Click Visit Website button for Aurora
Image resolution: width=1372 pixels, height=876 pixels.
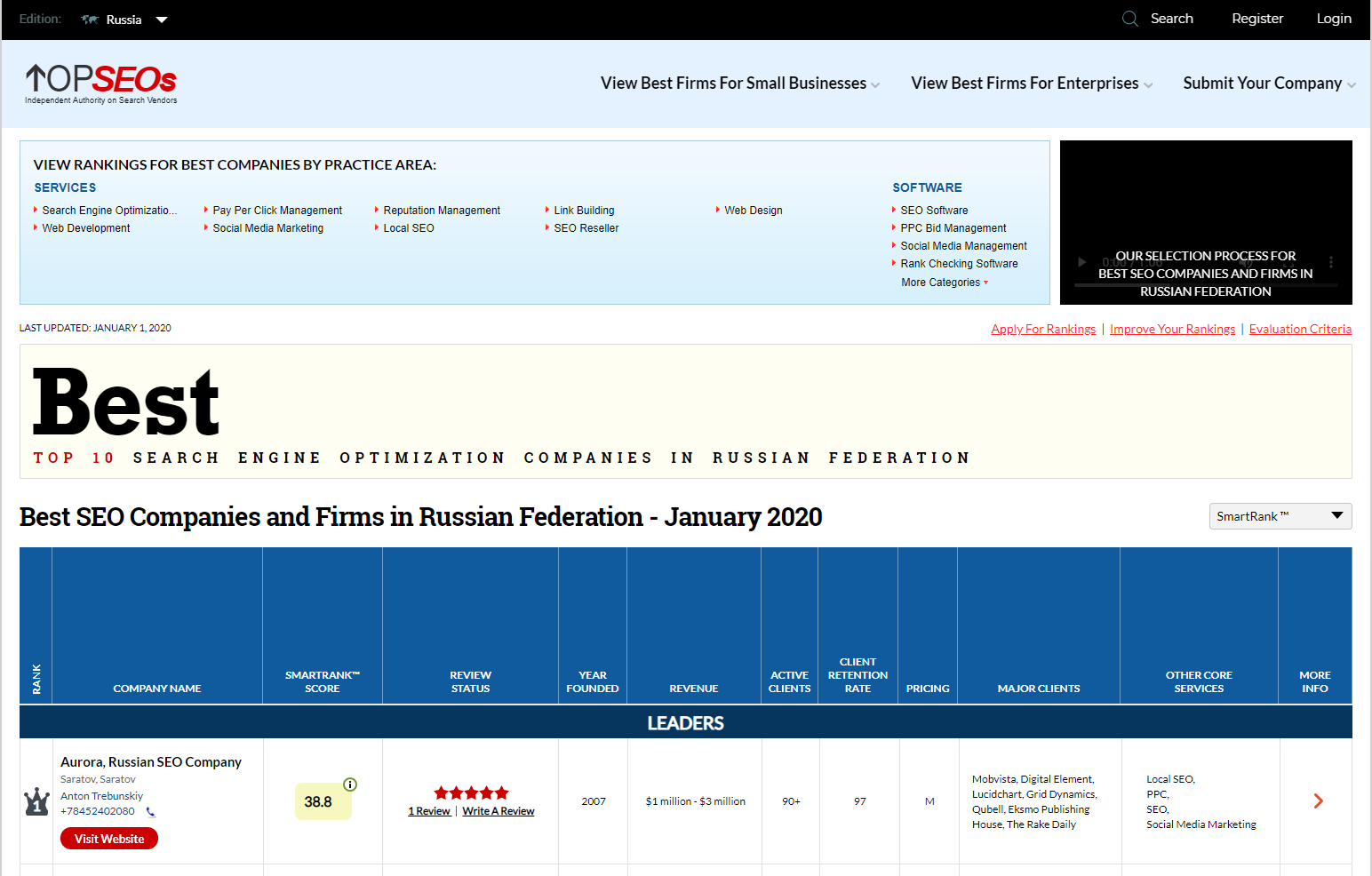(x=109, y=839)
